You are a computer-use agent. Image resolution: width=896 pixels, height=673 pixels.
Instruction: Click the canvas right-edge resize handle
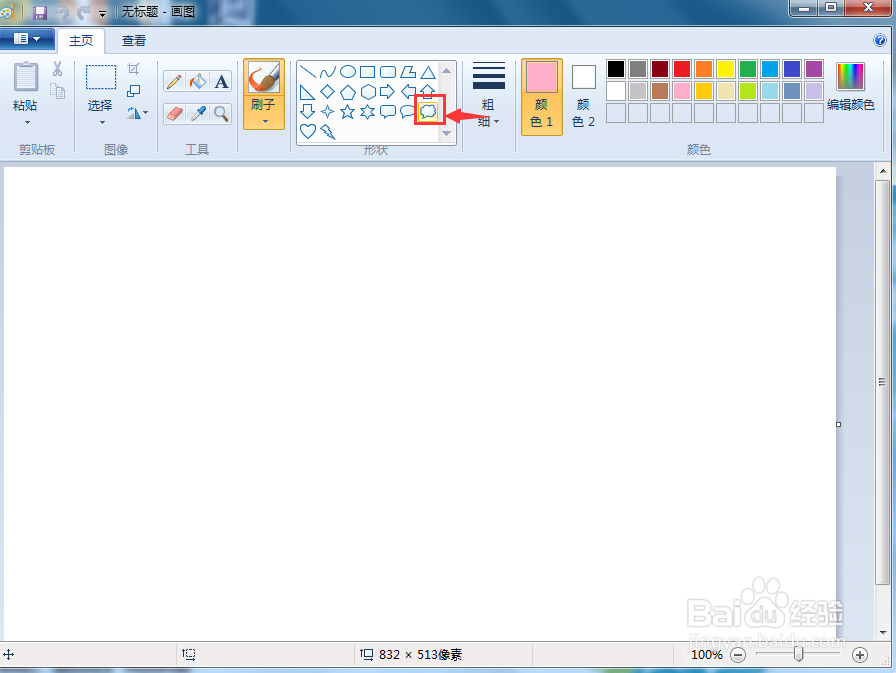[x=838, y=424]
